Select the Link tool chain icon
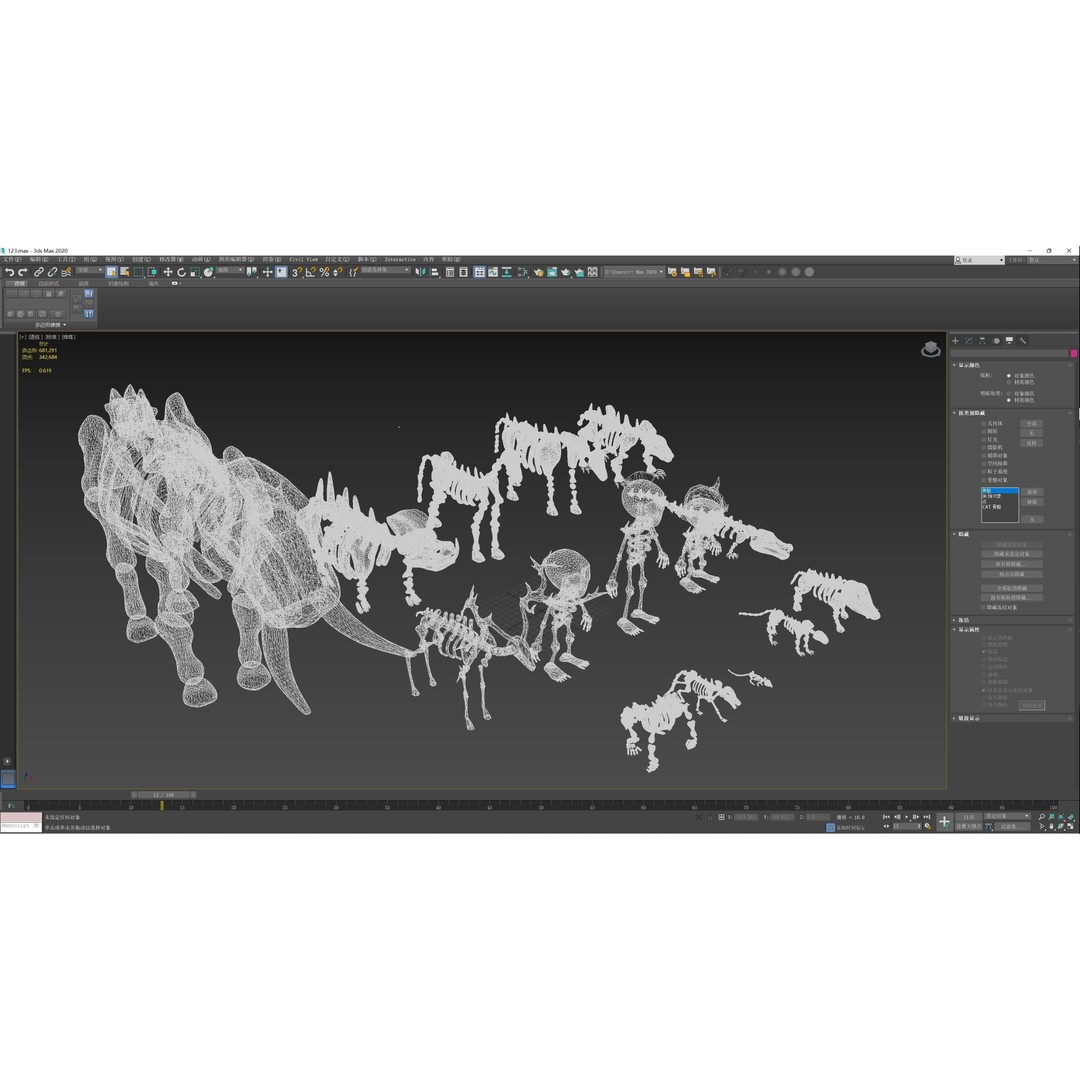The height and width of the screenshot is (1080, 1080). [x=39, y=272]
